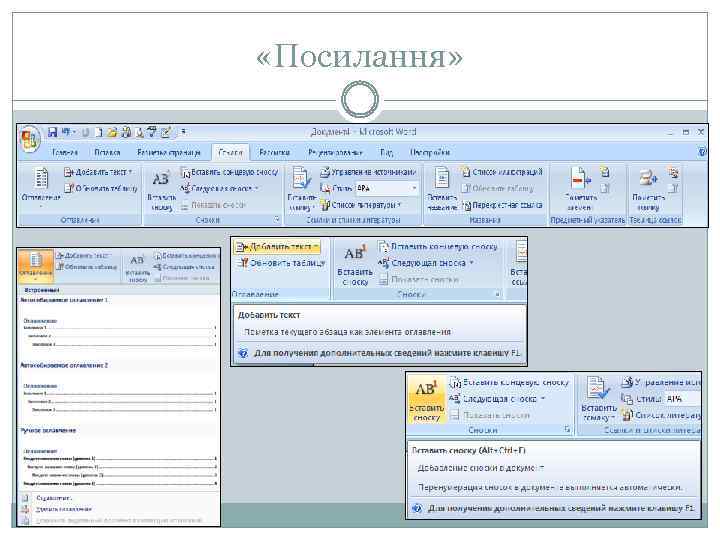Viewport: 720px width, 540px height.
Task: Click the Сноски dialog launcher in the Добавить текст tooltip panel
Action: [x=497, y=294]
